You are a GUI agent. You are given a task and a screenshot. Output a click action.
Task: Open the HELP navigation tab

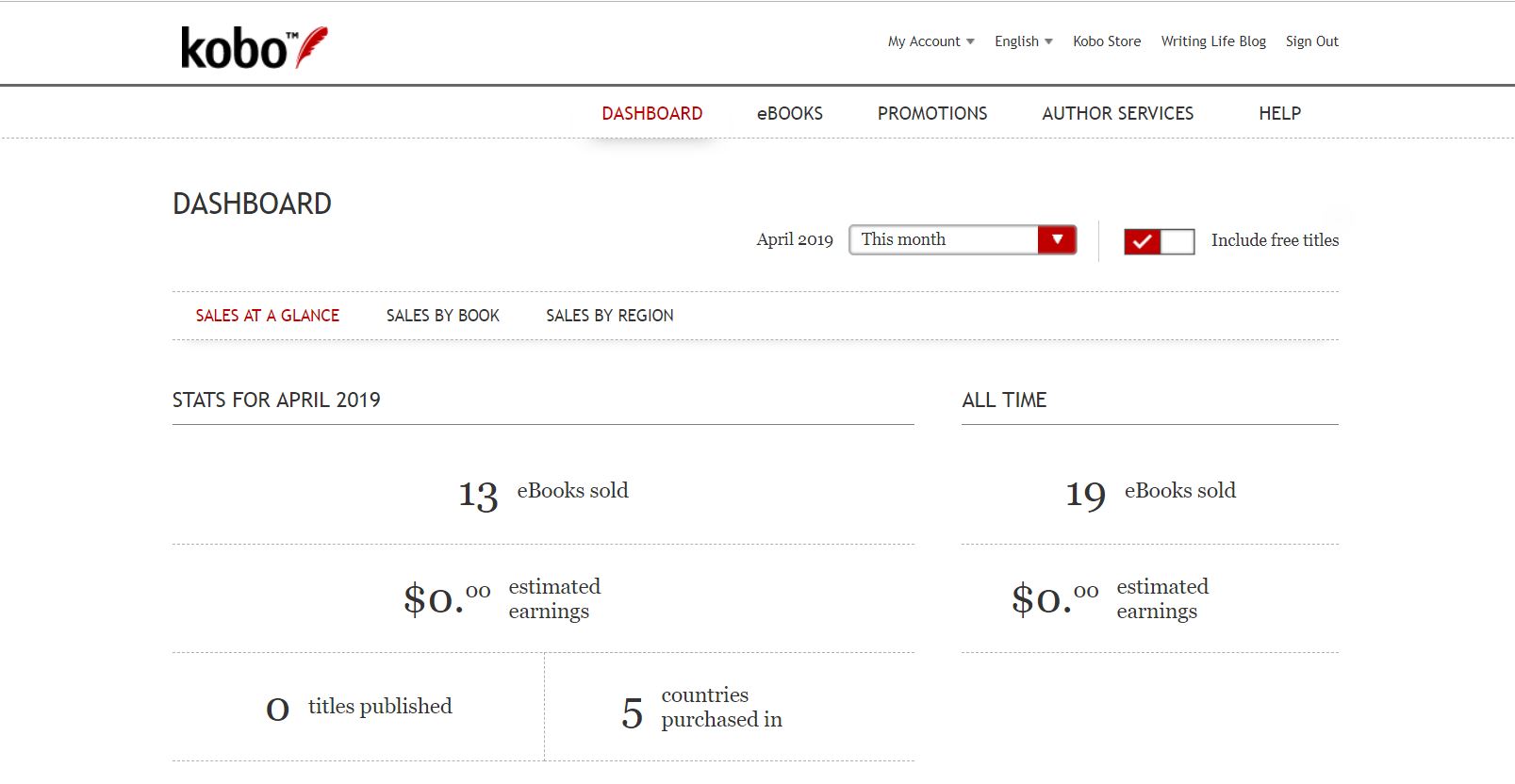pos(1279,113)
